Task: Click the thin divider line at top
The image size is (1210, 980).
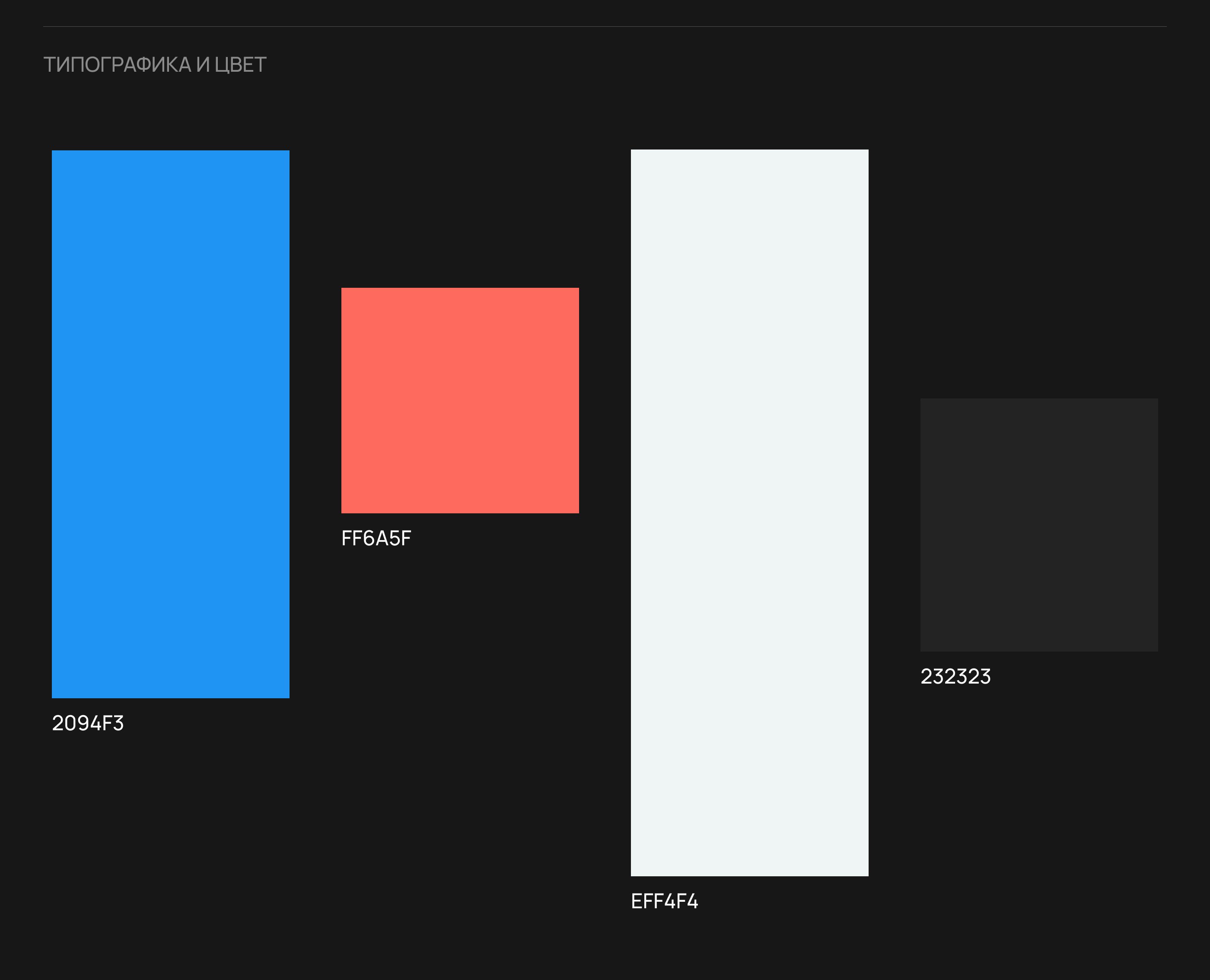Action: tap(605, 26)
